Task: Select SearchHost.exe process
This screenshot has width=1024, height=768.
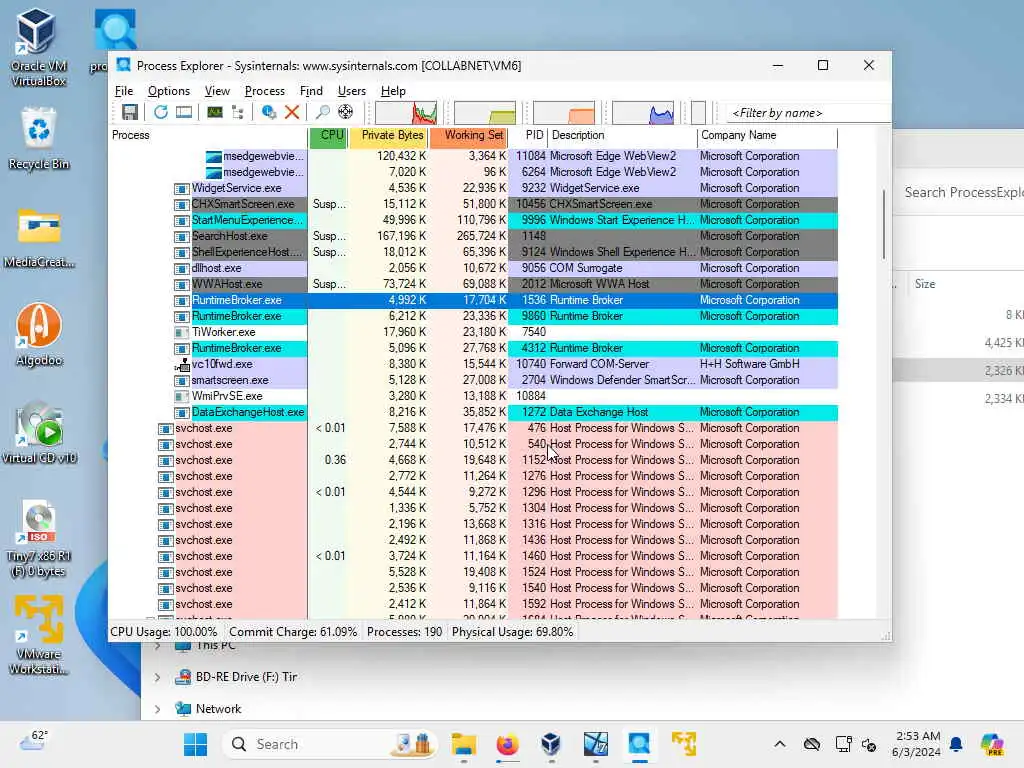Action: coord(473,236)
